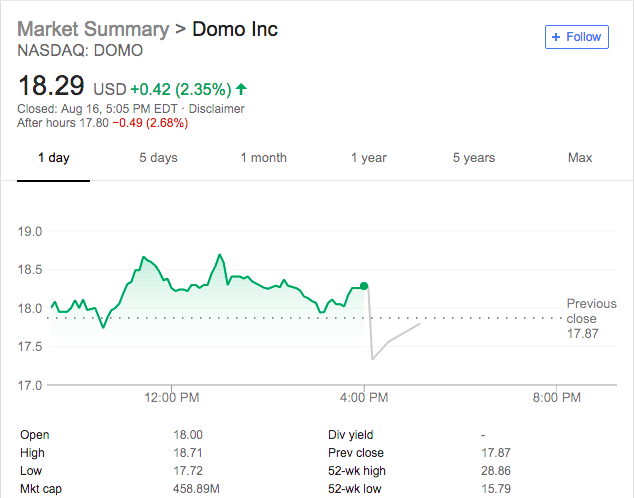
Task: Switch to the 5 years tab
Action: click(474, 158)
